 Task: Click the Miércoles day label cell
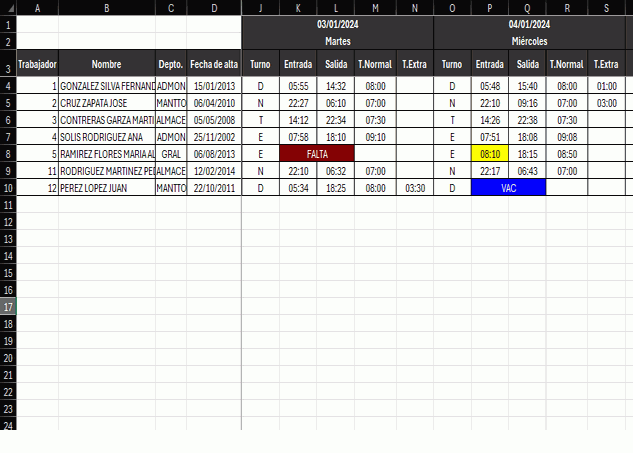[x=529, y=41]
